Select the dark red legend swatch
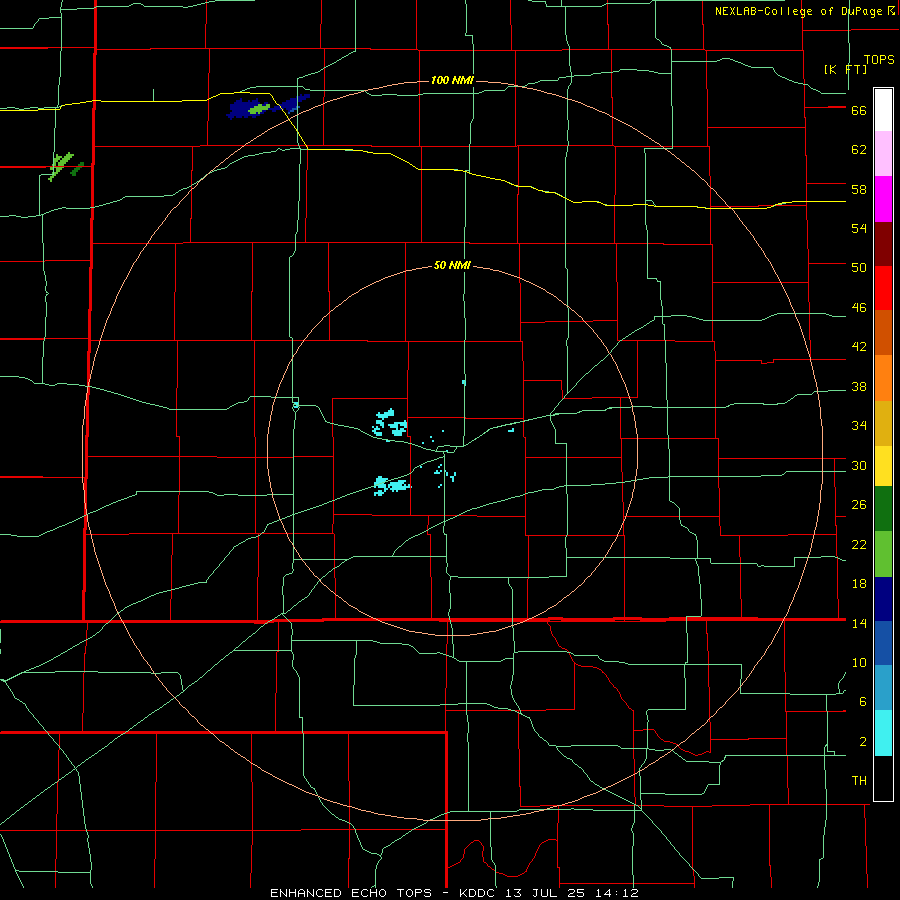The width and height of the screenshot is (900, 900). click(883, 244)
